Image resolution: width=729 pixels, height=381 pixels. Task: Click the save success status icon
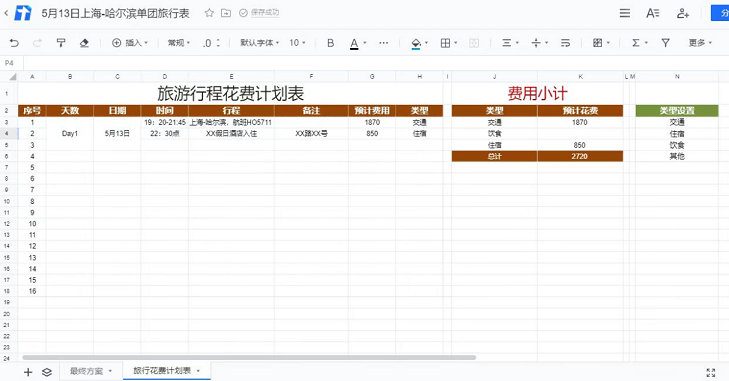[243, 13]
